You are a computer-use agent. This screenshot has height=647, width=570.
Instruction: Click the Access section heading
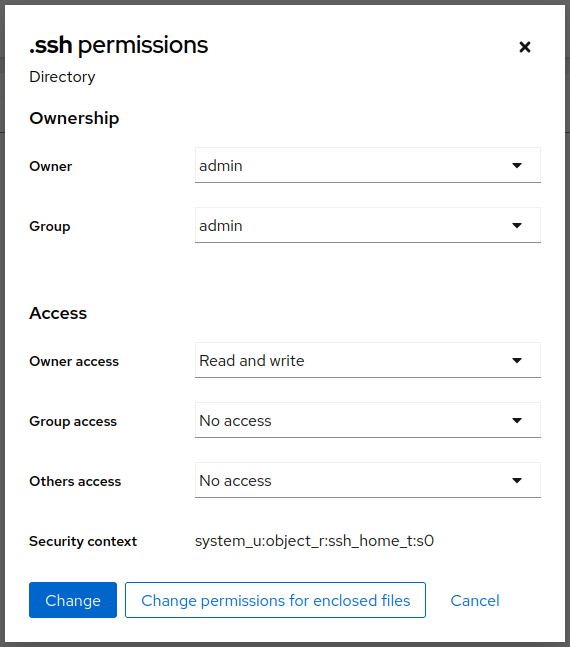tap(58, 313)
